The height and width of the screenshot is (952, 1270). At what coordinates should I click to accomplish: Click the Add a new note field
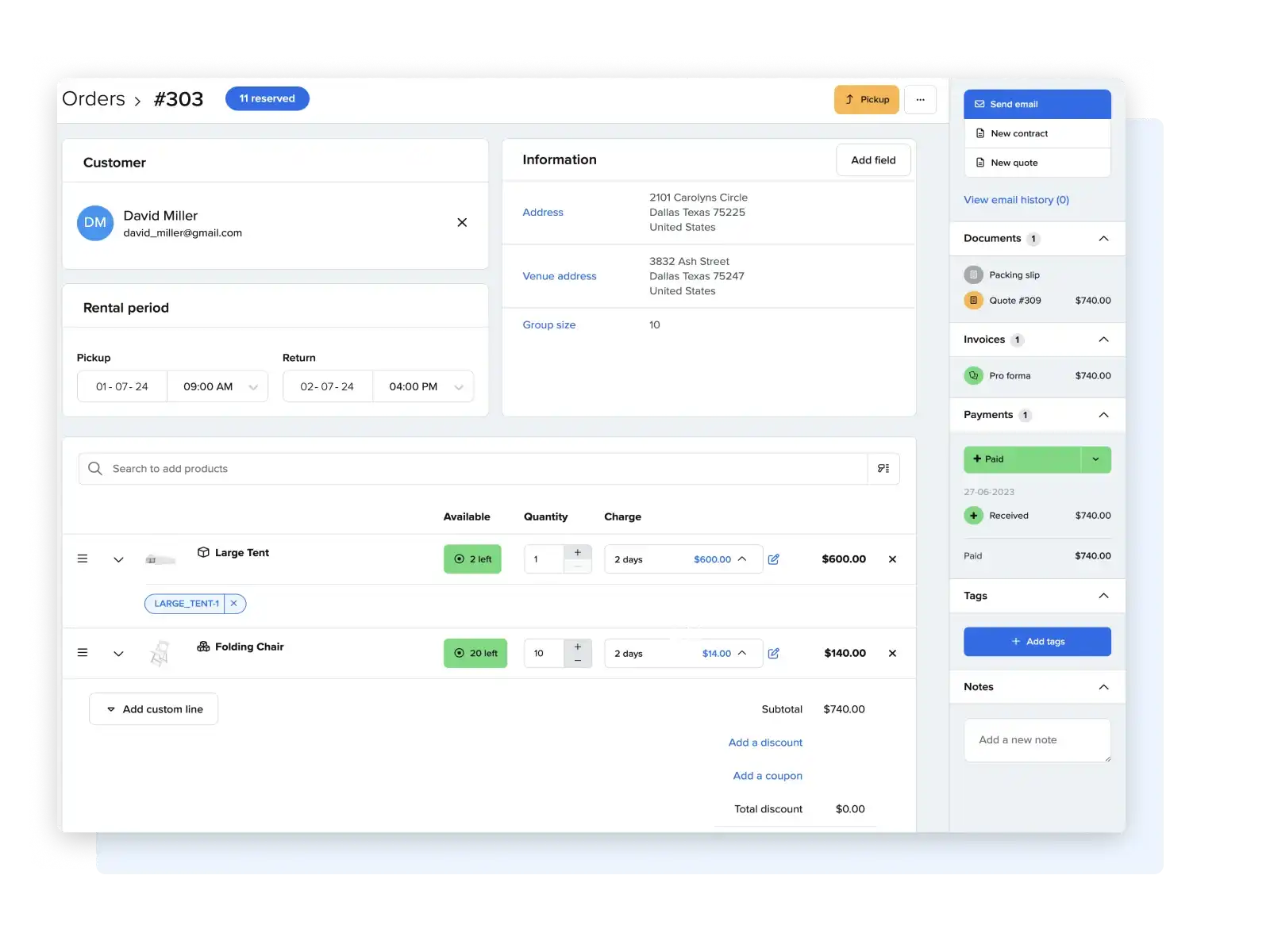(1037, 739)
